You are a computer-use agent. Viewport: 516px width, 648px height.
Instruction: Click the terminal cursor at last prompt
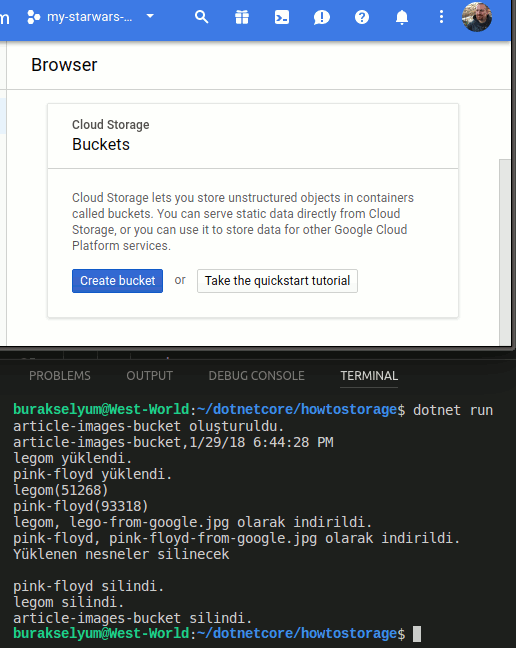click(x=417, y=634)
